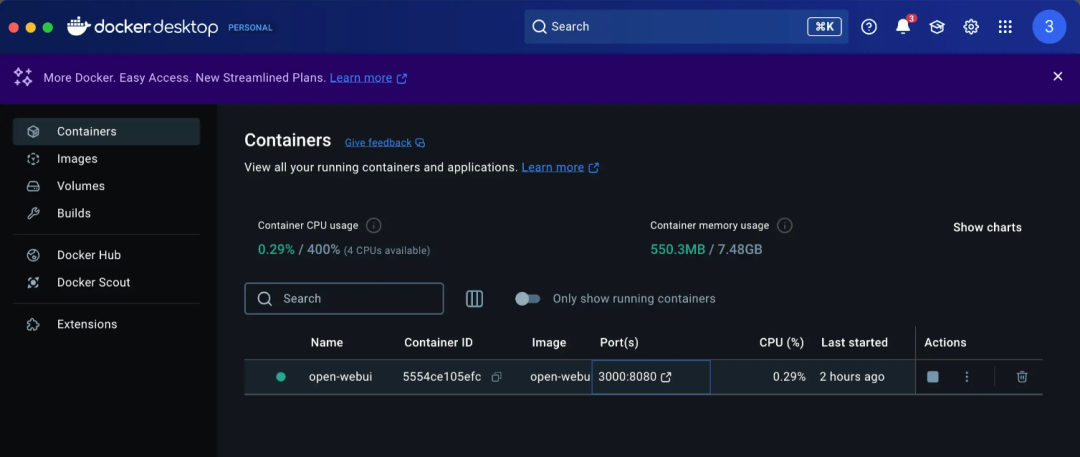
Task: Open more actions menu for open-webui
Action: [x=967, y=377]
